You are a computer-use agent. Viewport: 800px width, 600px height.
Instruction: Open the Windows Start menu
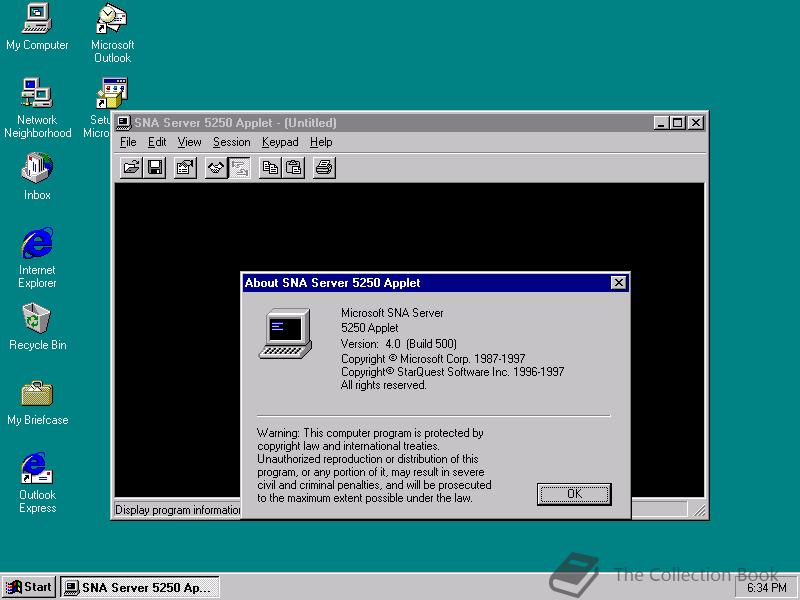[x=29, y=587]
